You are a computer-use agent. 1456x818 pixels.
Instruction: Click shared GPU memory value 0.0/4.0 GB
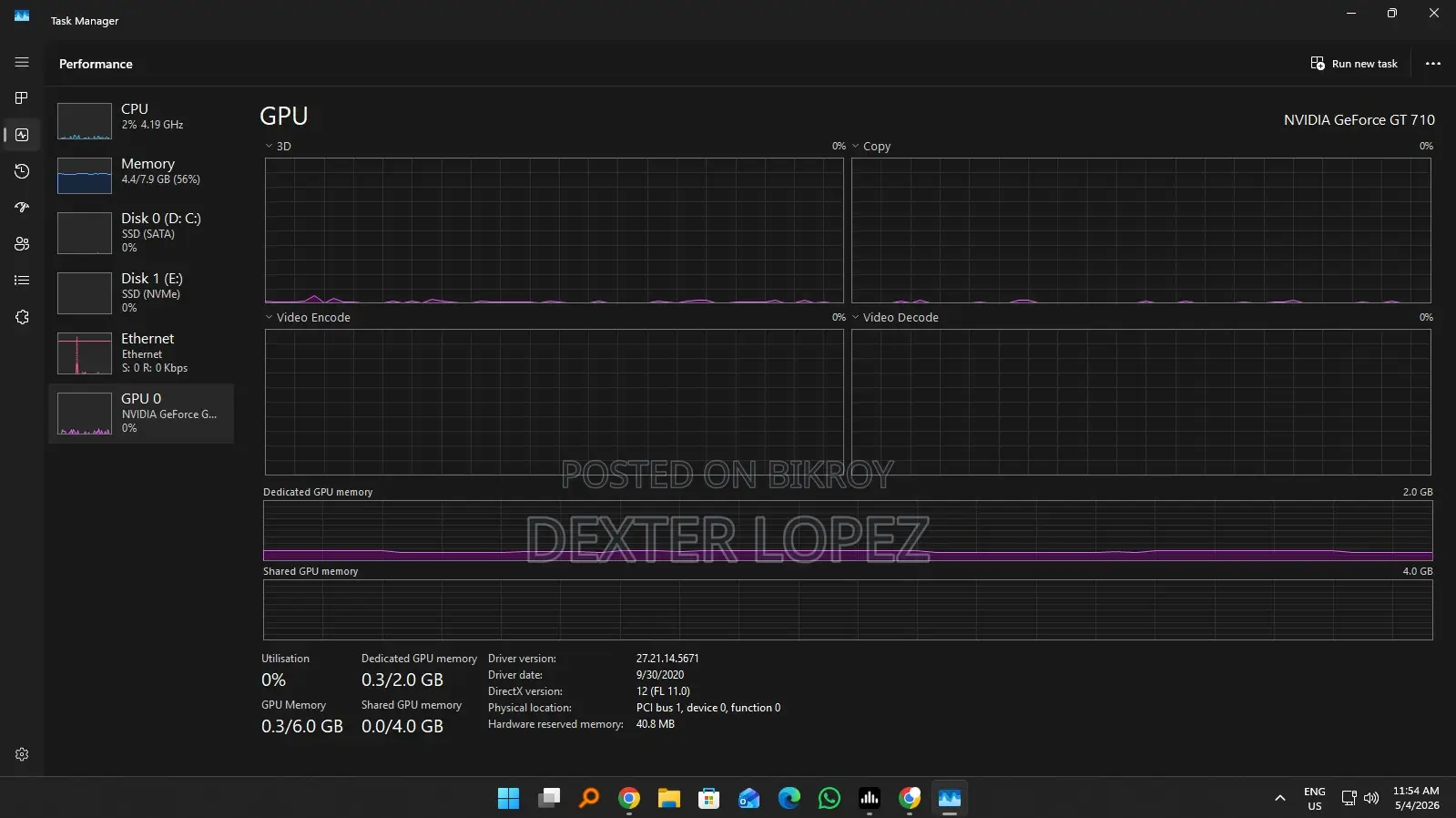(x=402, y=726)
